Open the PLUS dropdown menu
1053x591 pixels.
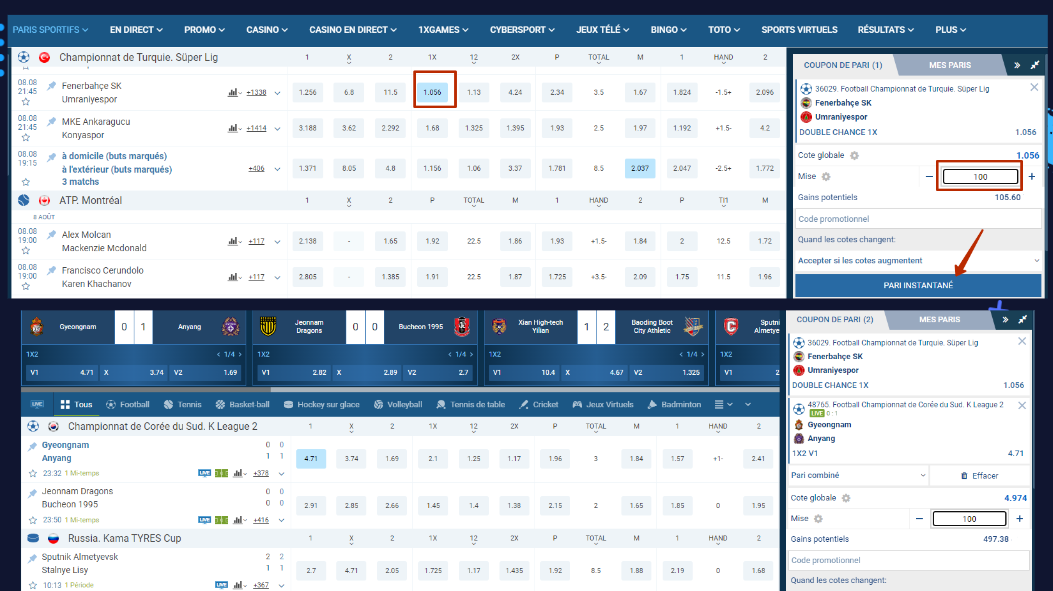point(950,30)
